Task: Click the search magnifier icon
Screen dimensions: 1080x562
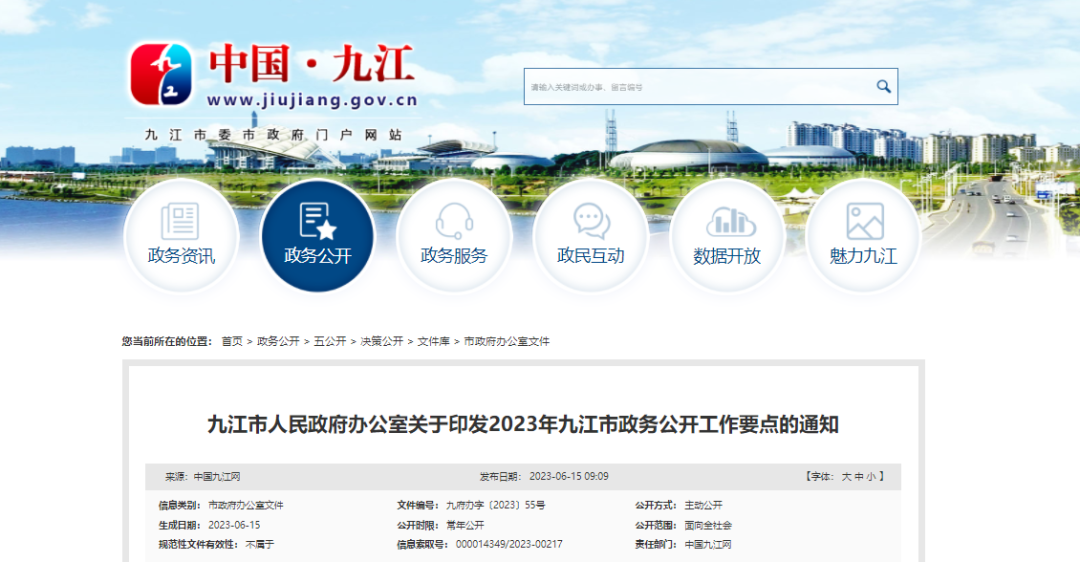Action: [x=883, y=86]
